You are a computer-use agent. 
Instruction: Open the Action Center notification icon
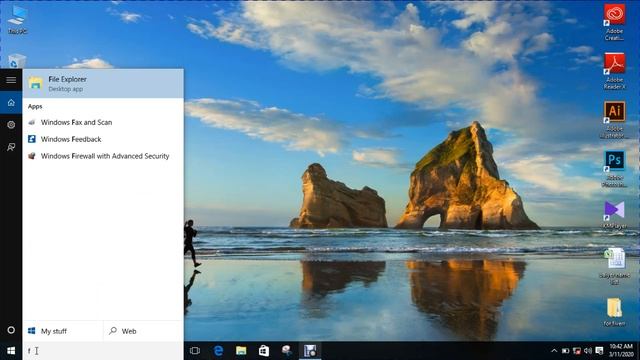[599, 351]
